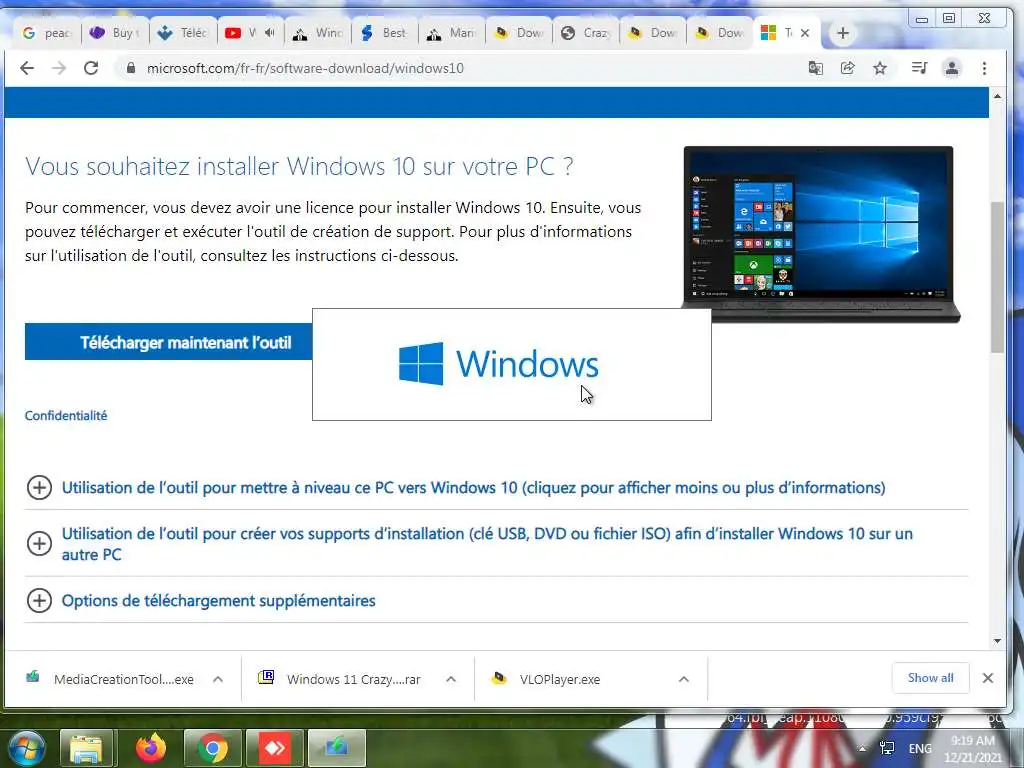Close the active Microsoft tab
Screen dimensions: 1024x768
click(x=805, y=33)
